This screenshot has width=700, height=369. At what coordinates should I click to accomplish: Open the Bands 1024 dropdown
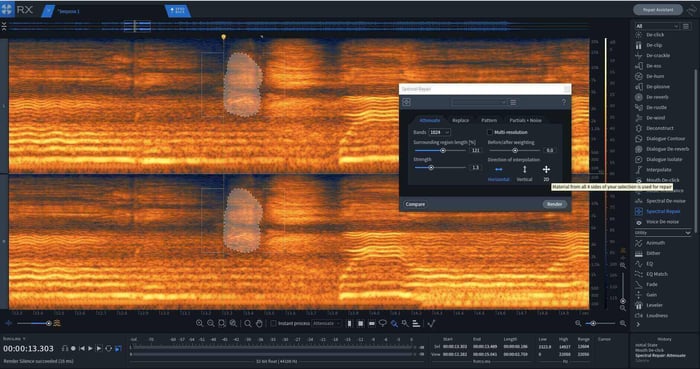coord(439,133)
